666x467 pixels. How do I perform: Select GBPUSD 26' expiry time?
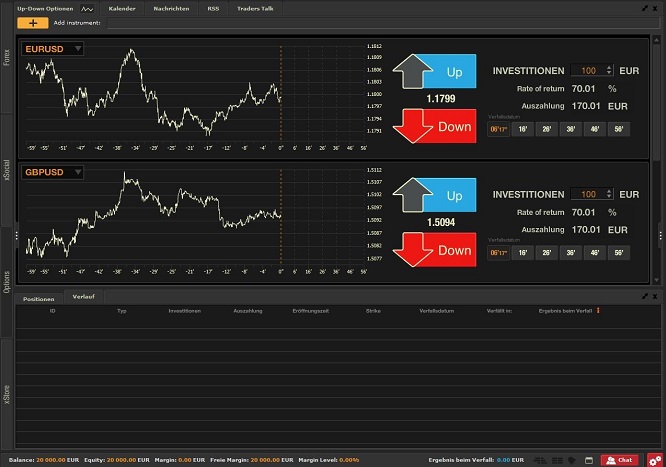pos(547,253)
